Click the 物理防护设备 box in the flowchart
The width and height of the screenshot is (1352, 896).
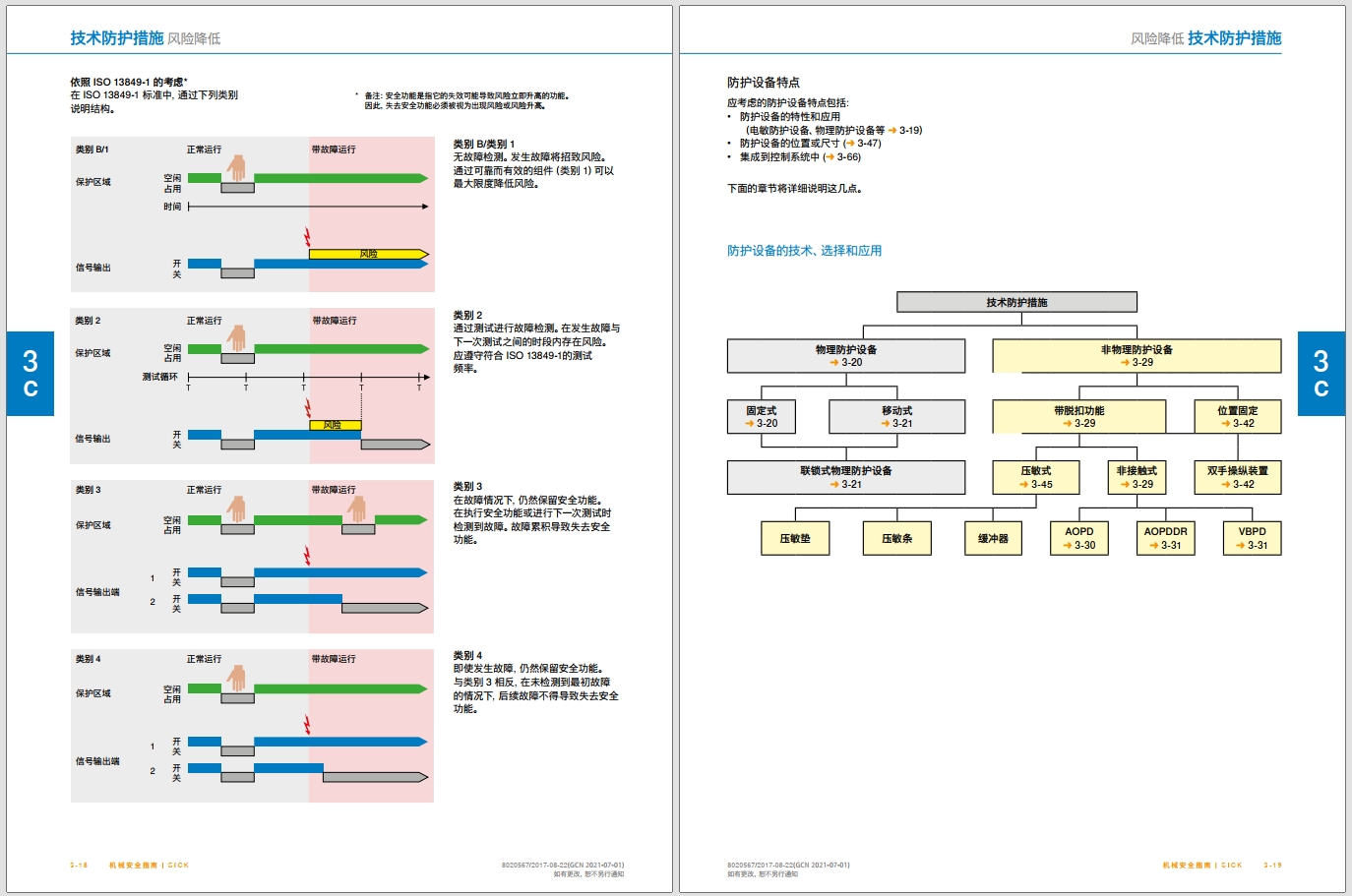[x=845, y=356]
